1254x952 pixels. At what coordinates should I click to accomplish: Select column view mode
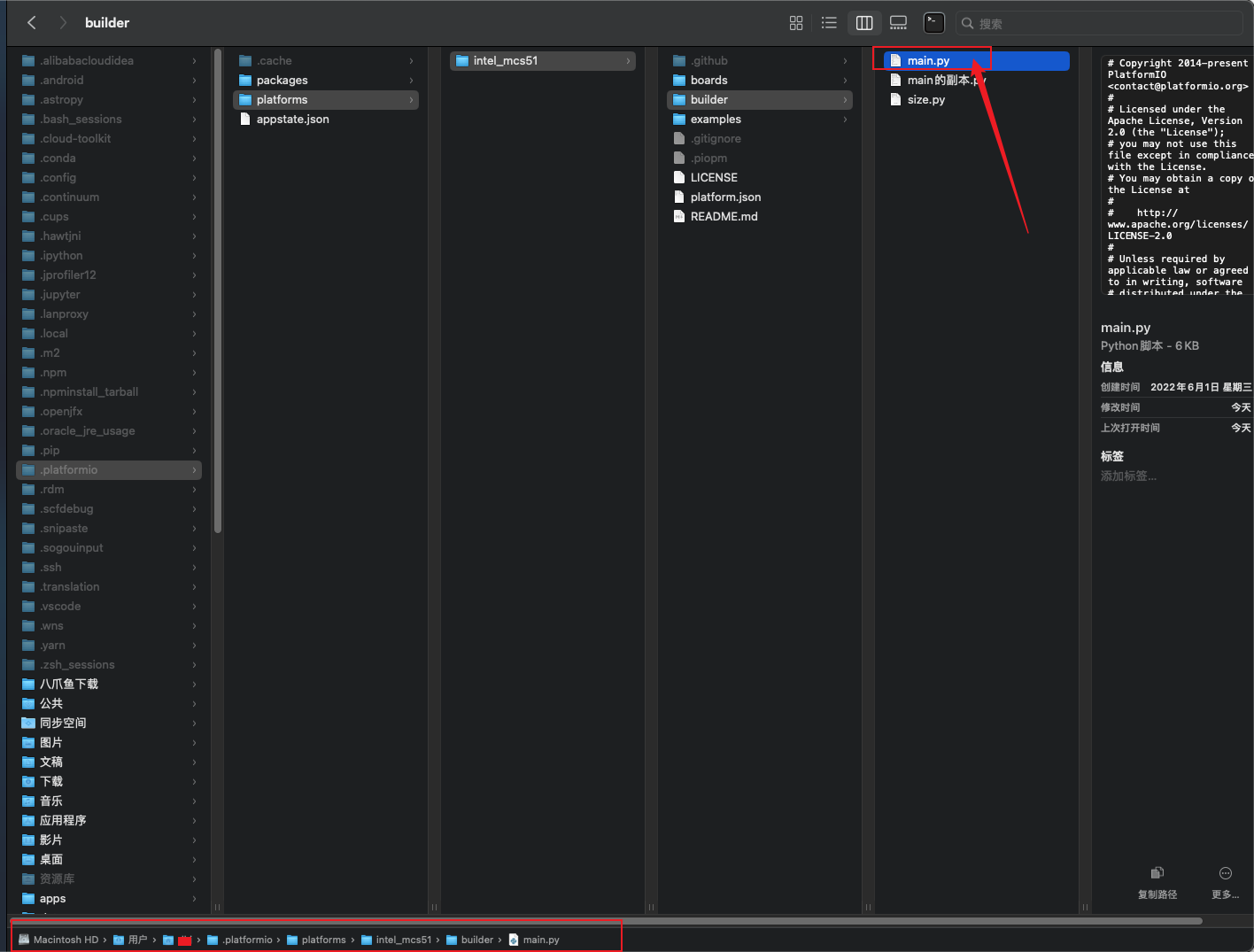click(863, 23)
